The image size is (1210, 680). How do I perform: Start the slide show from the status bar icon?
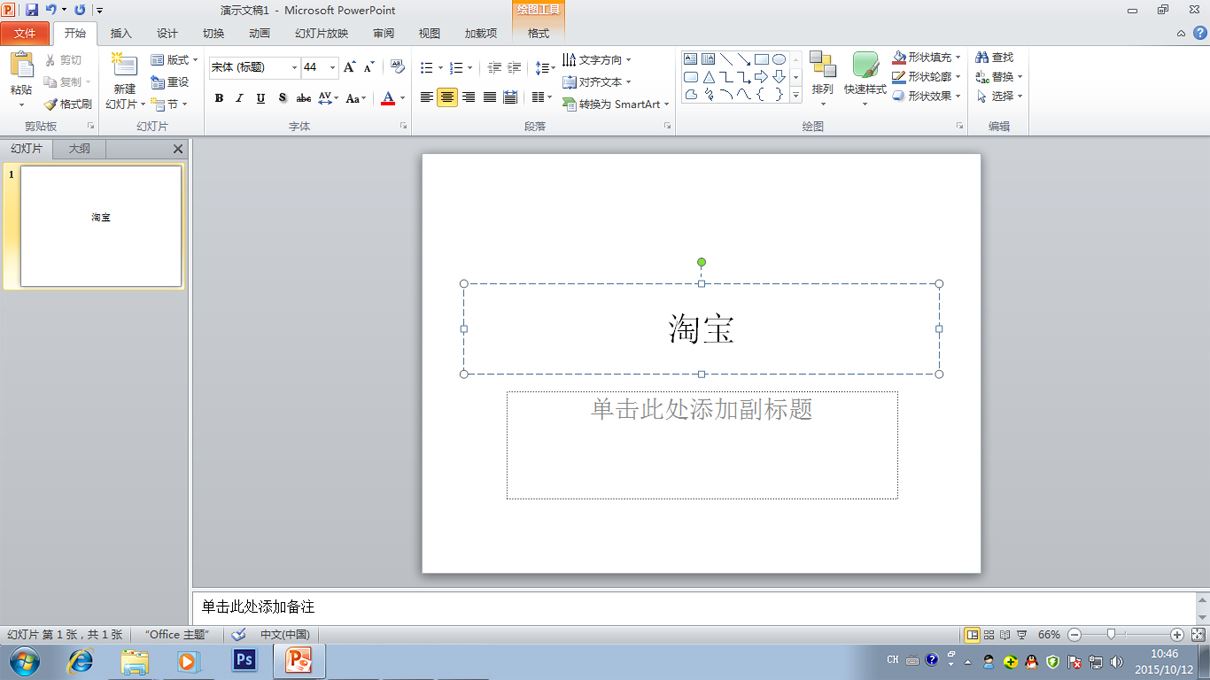pos(1022,635)
